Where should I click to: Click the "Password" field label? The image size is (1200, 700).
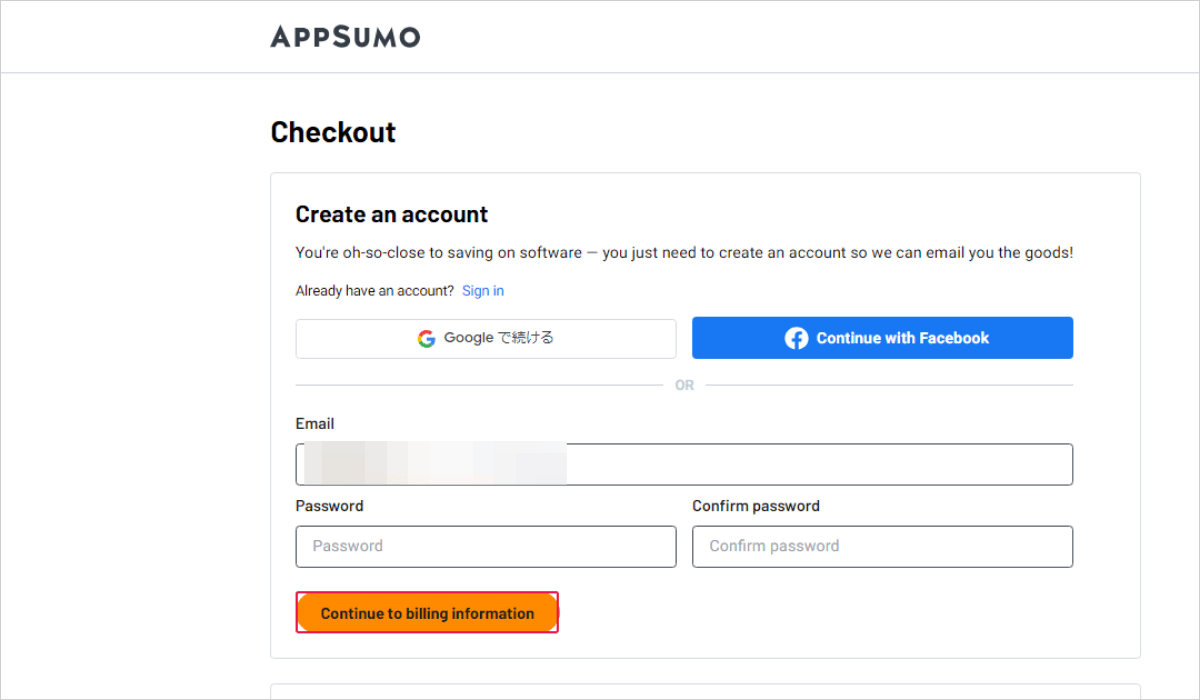pyautogui.click(x=329, y=506)
